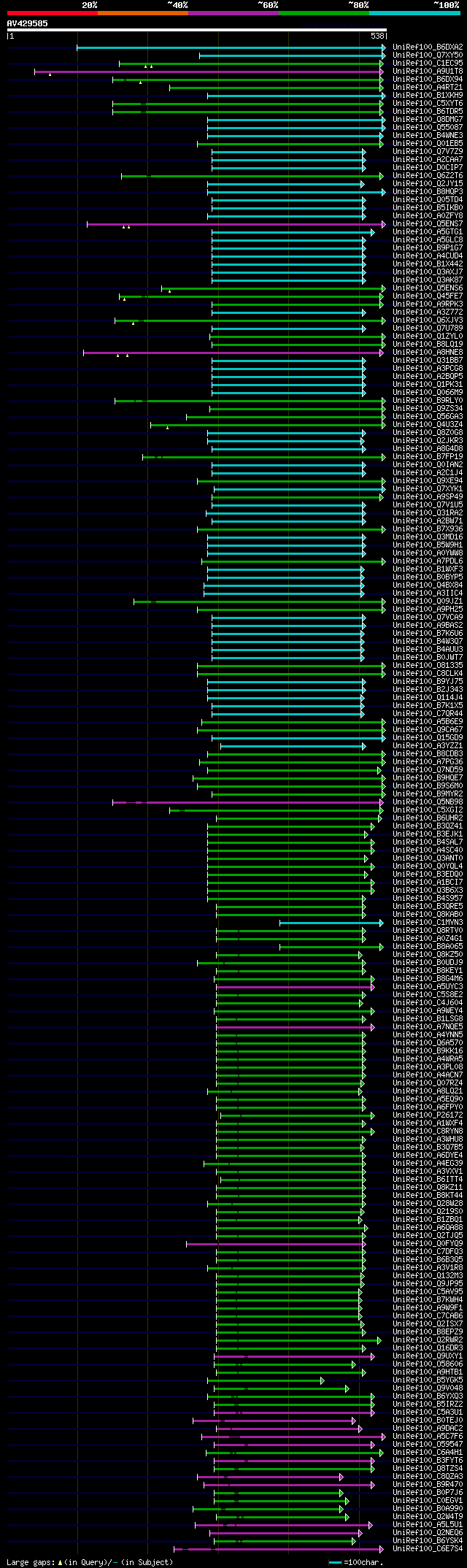
Task: Select hit label UniRef100_B9P1G7
Action: 428,248
